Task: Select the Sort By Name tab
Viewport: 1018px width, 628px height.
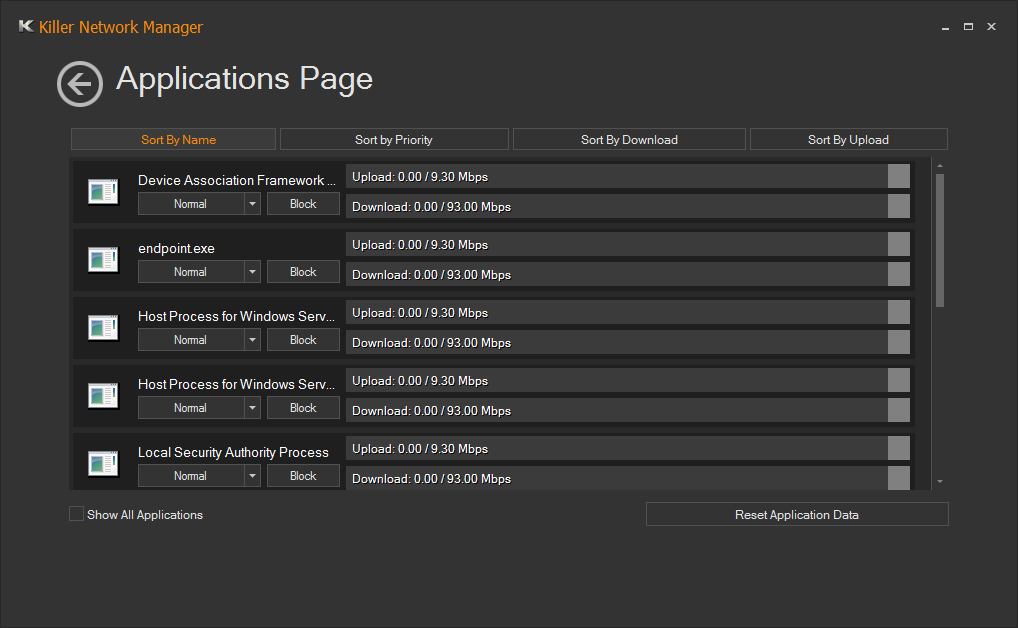Action: (x=173, y=140)
